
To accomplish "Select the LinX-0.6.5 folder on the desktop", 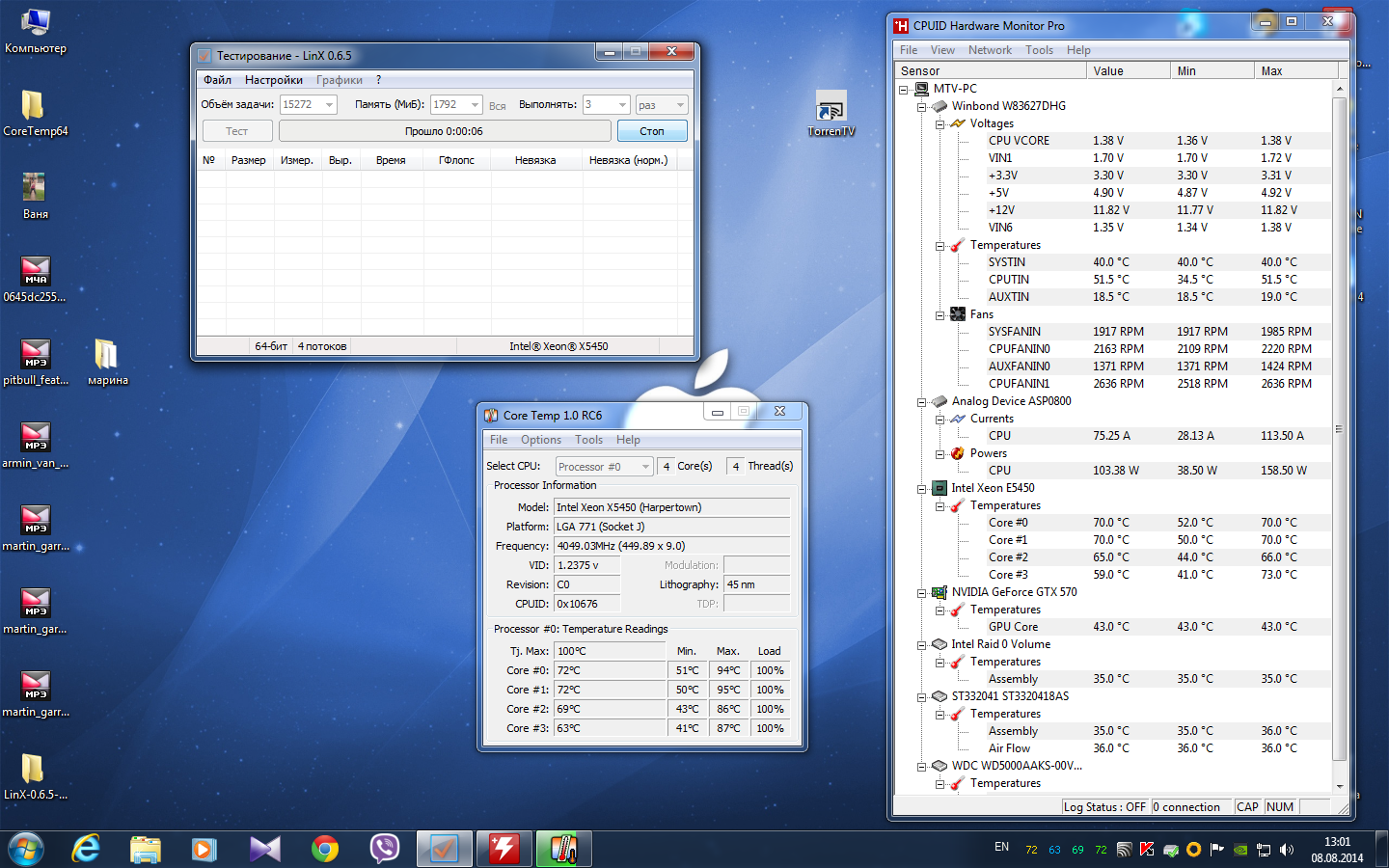I will coord(36,777).
